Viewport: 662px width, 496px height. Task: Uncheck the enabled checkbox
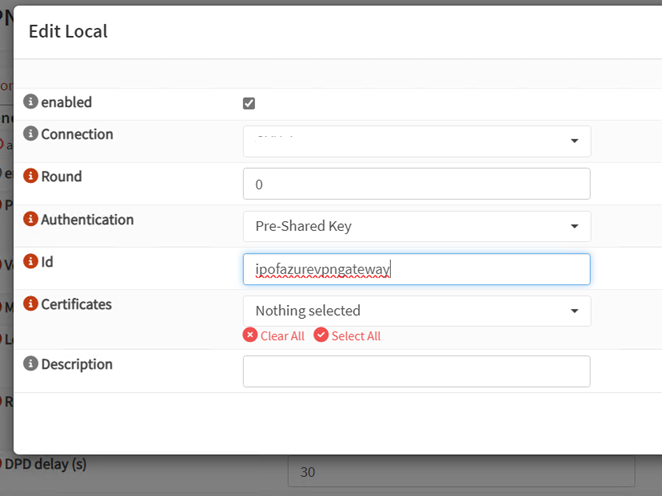click(249, 103)
